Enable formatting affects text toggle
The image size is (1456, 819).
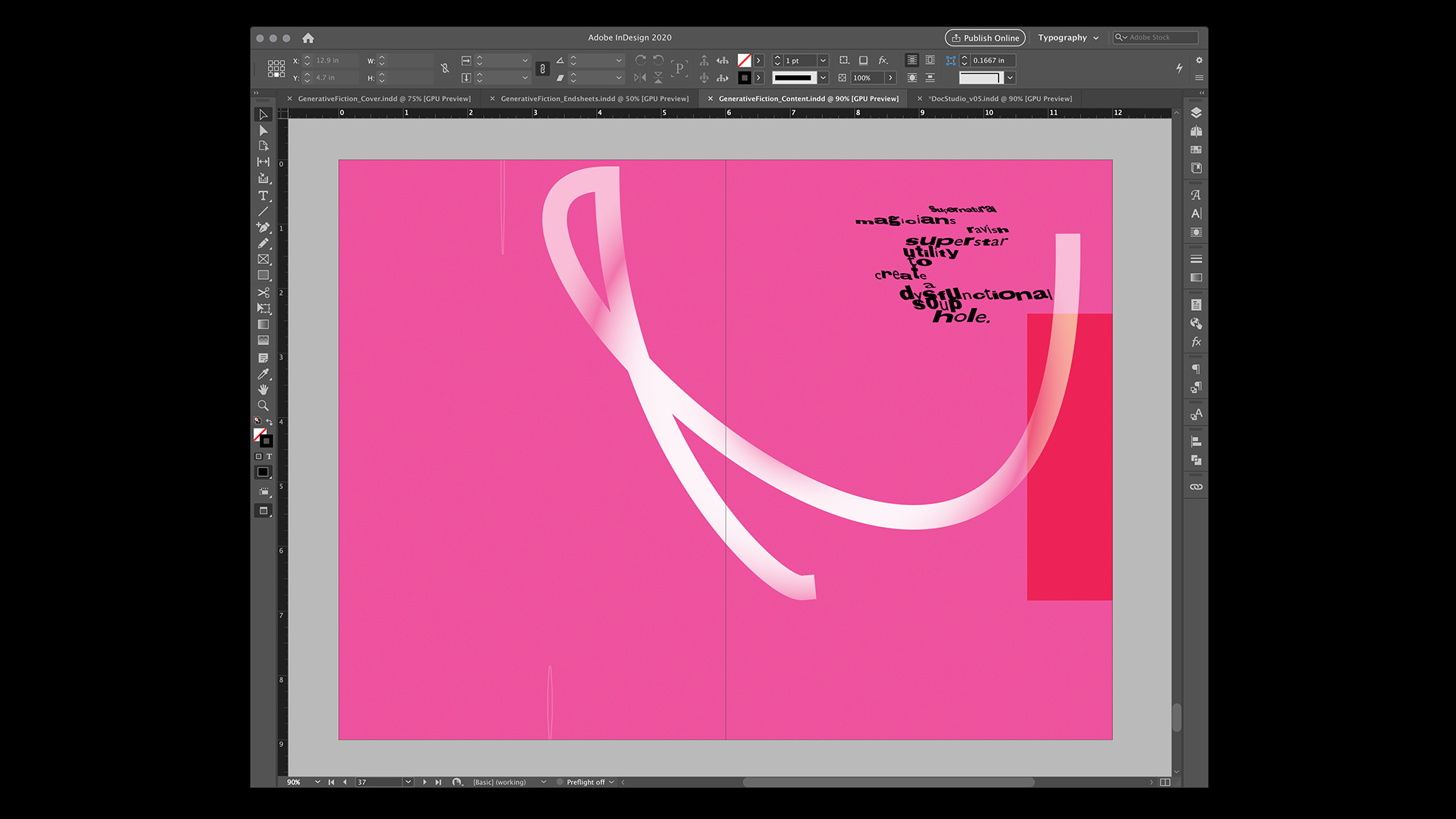coord(269,457)
